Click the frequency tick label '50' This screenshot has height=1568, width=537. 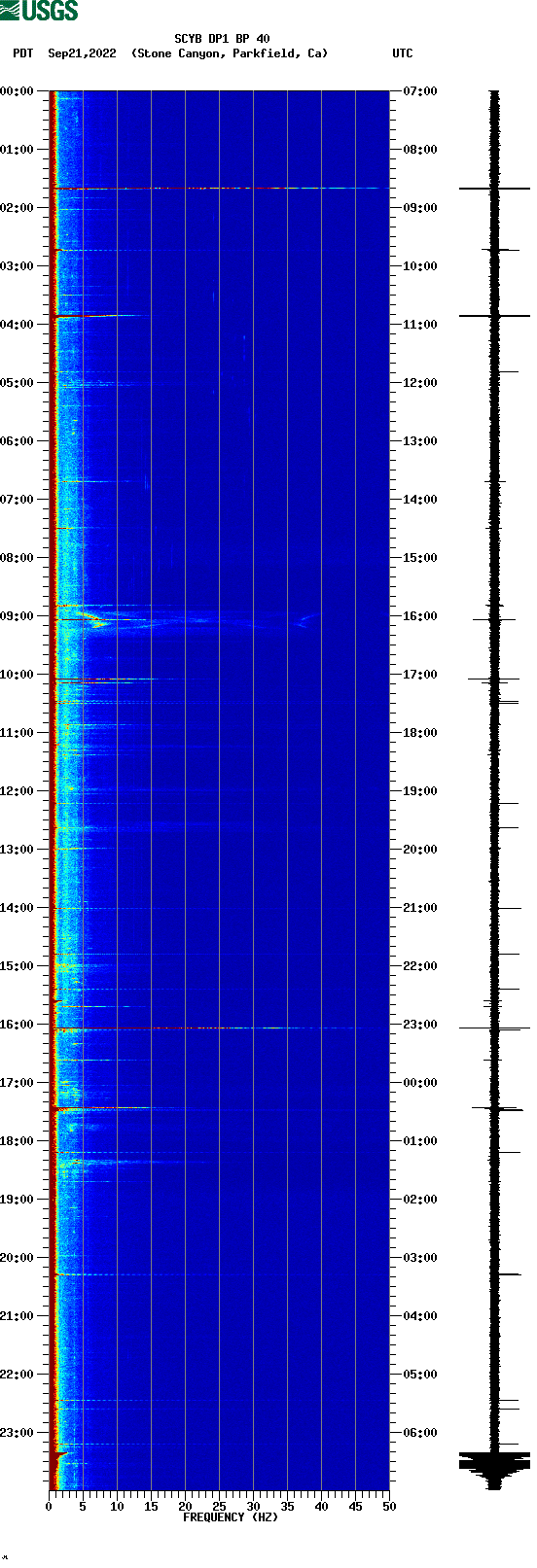click(389, 1507)
